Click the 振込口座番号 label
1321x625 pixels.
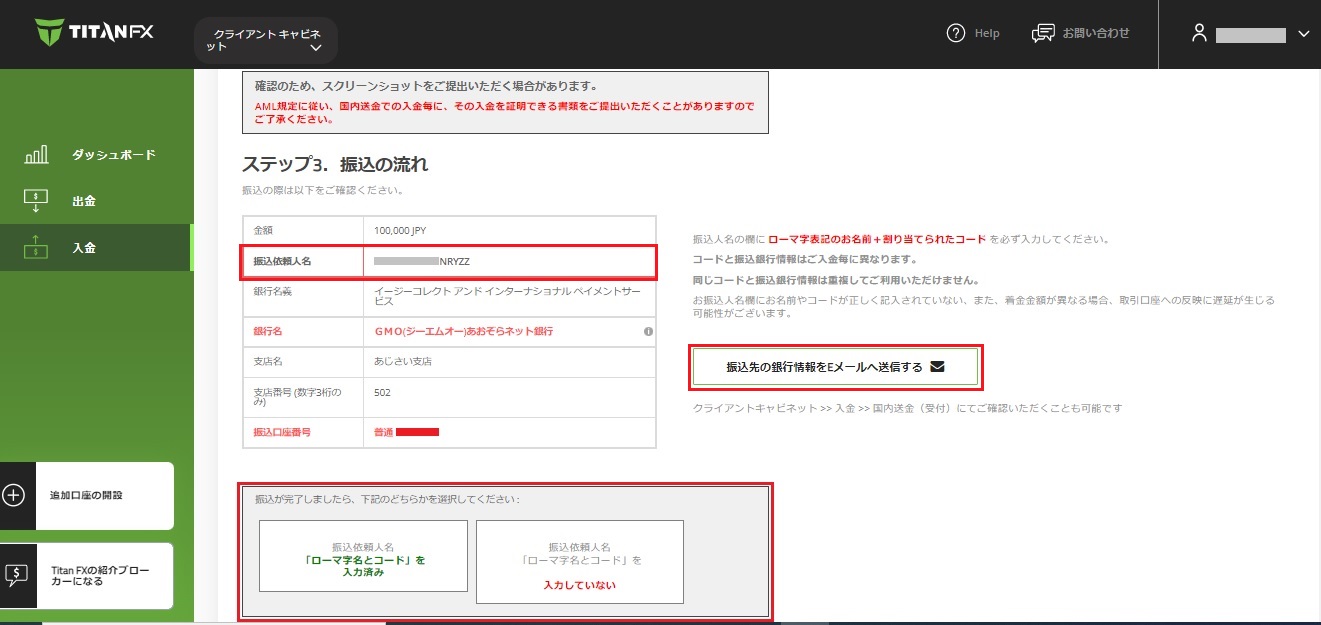[x=283, y=432]
